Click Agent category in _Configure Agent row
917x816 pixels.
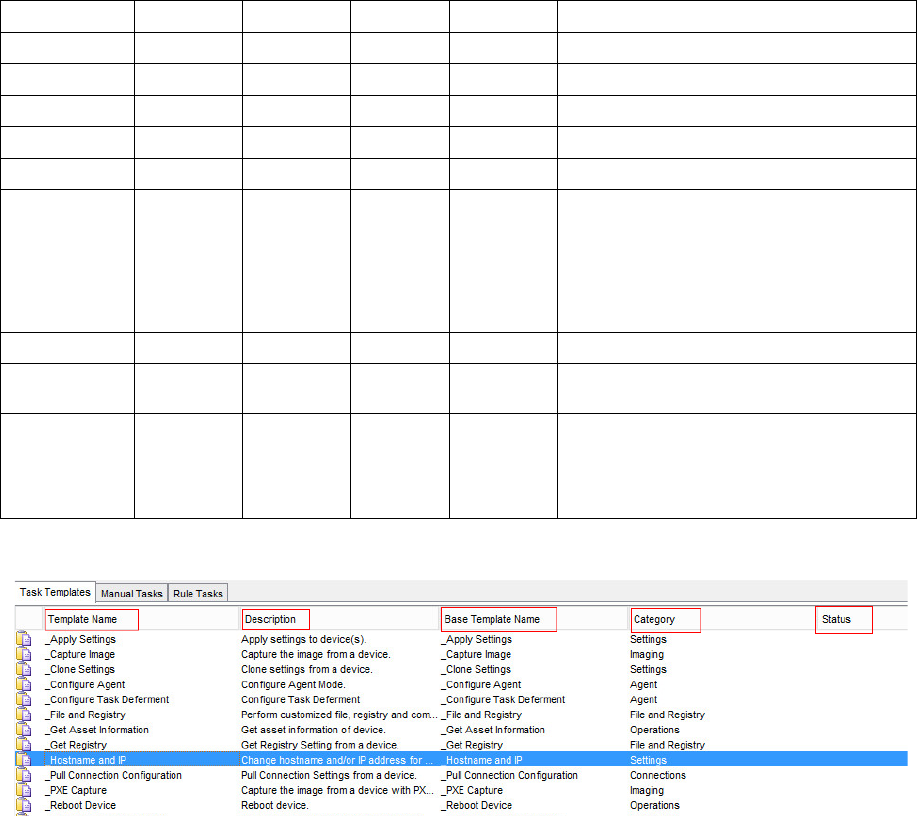644,685
